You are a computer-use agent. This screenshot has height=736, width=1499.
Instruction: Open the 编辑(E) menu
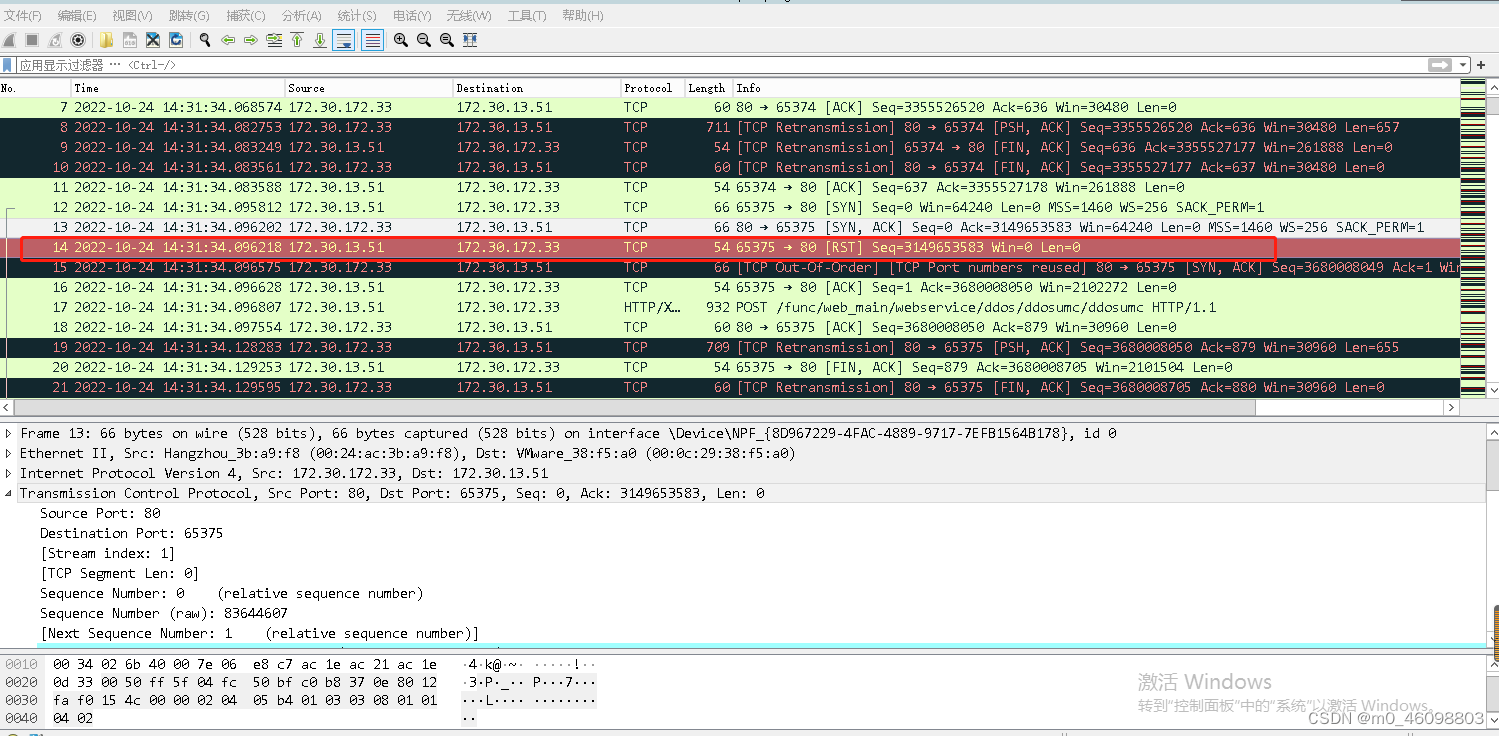point(77,16)
